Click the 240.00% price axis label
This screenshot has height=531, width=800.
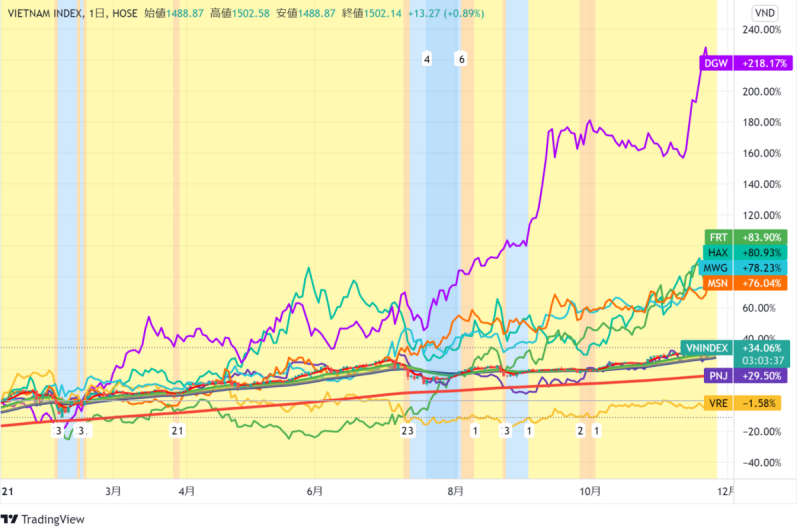(762, 30)
